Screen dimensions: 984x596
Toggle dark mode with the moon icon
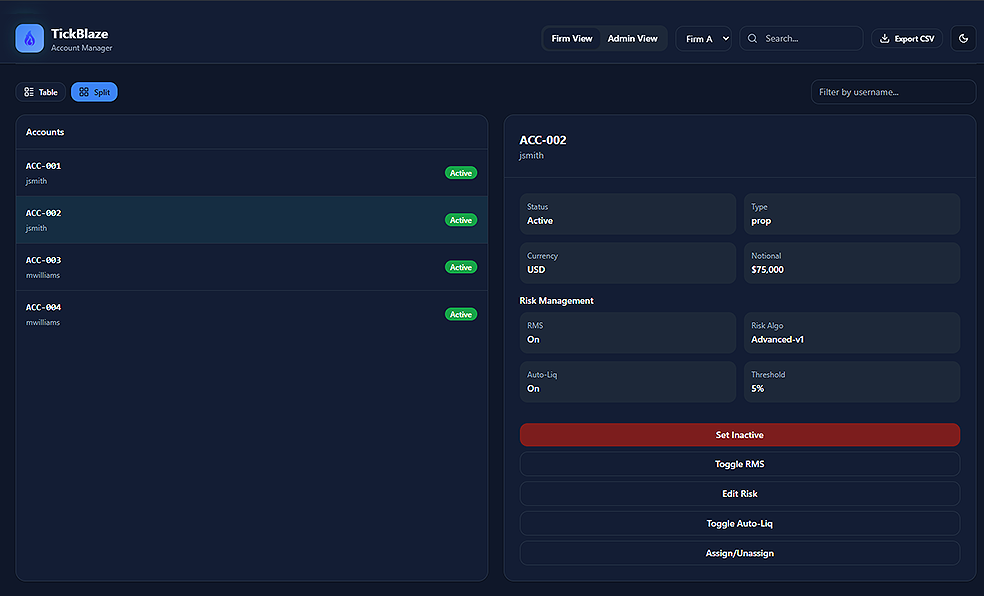click(x=963, y=39)
